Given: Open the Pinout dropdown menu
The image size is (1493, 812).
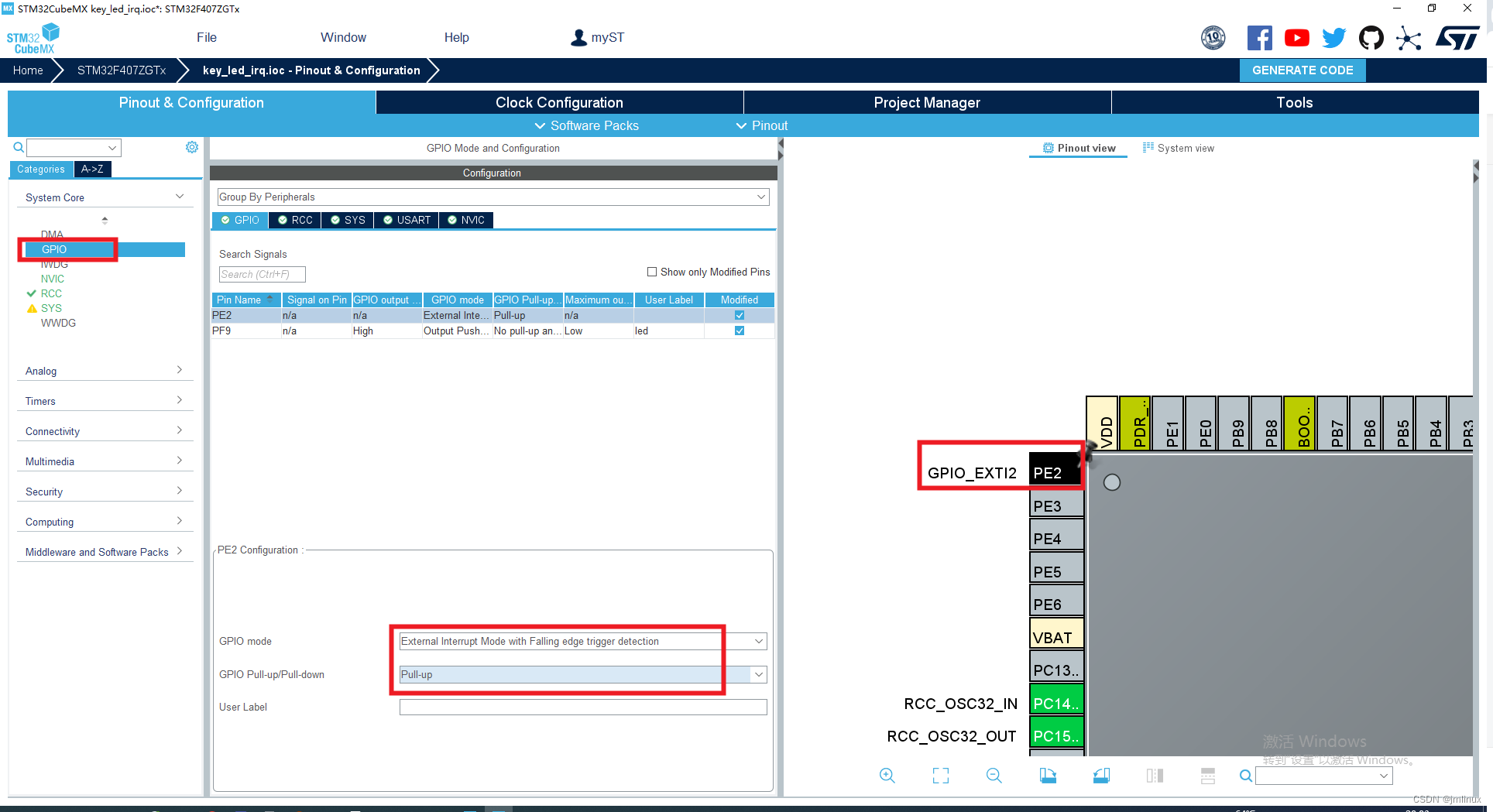Looking at the screenshot, I should point(762,125).
